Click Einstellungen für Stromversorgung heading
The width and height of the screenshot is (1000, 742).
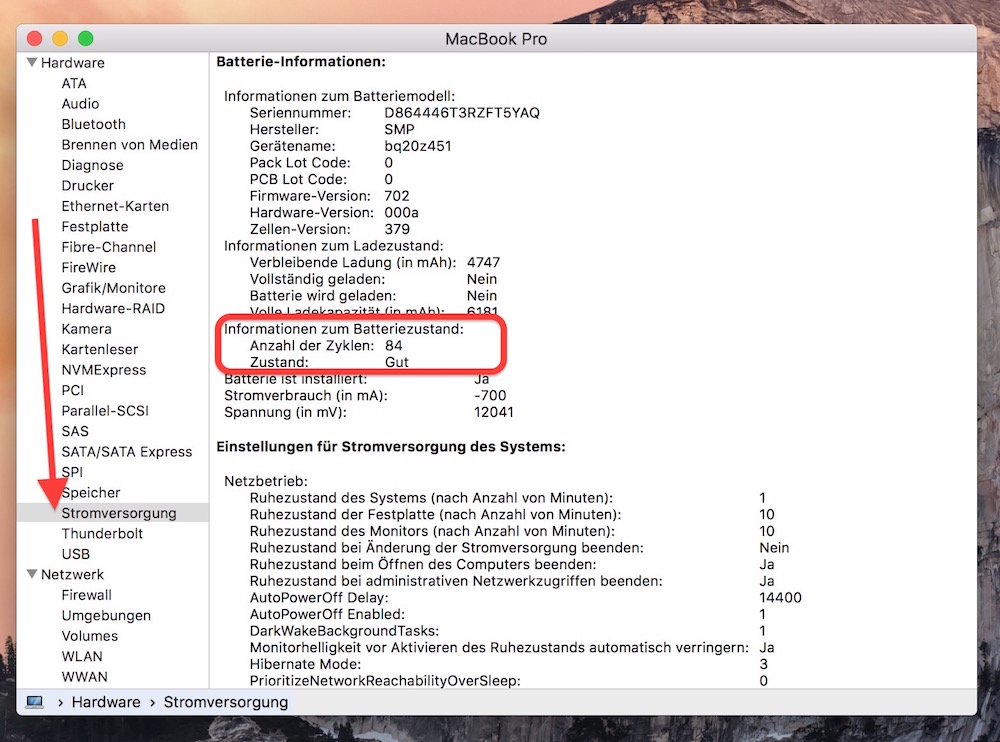coord(391,447)
